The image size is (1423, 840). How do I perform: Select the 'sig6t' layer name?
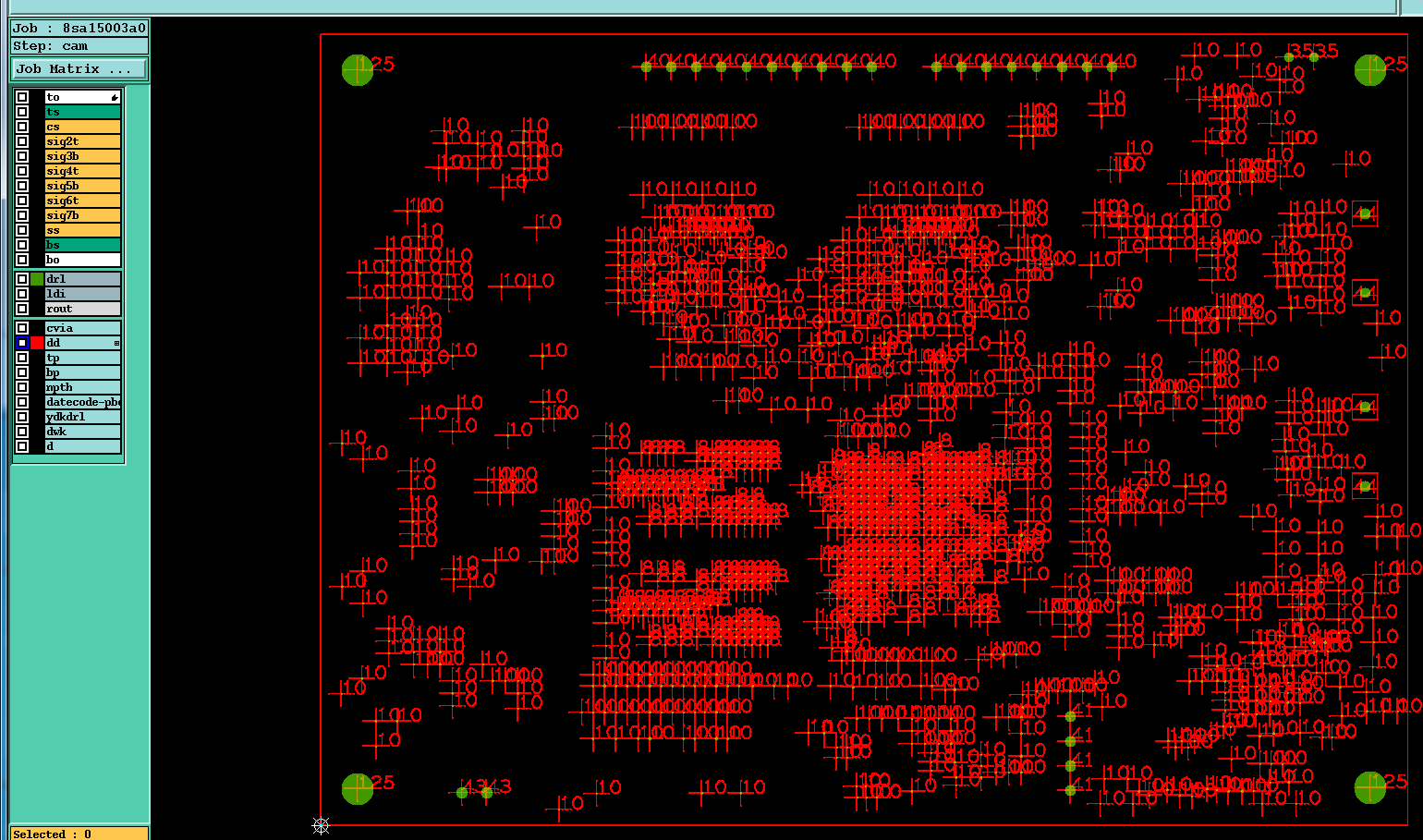pyautogui.click(x=83, y=201)
